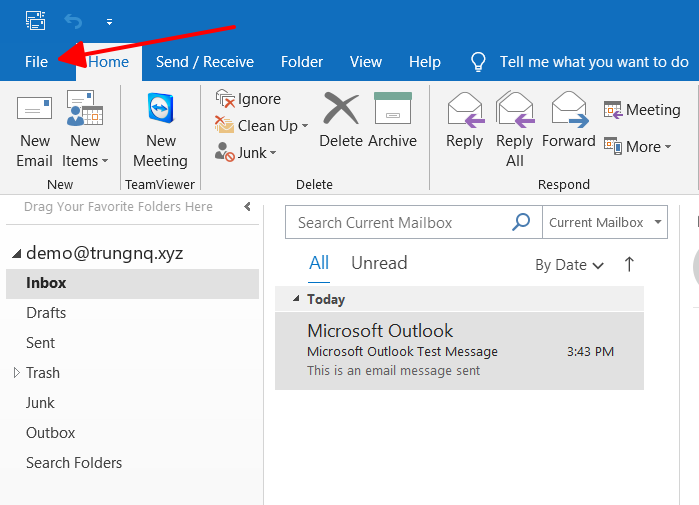Forward the selected message
Image resolution: width=699 pixels, height=505 pixels.
pyautogui.click(x=569, y=120)
